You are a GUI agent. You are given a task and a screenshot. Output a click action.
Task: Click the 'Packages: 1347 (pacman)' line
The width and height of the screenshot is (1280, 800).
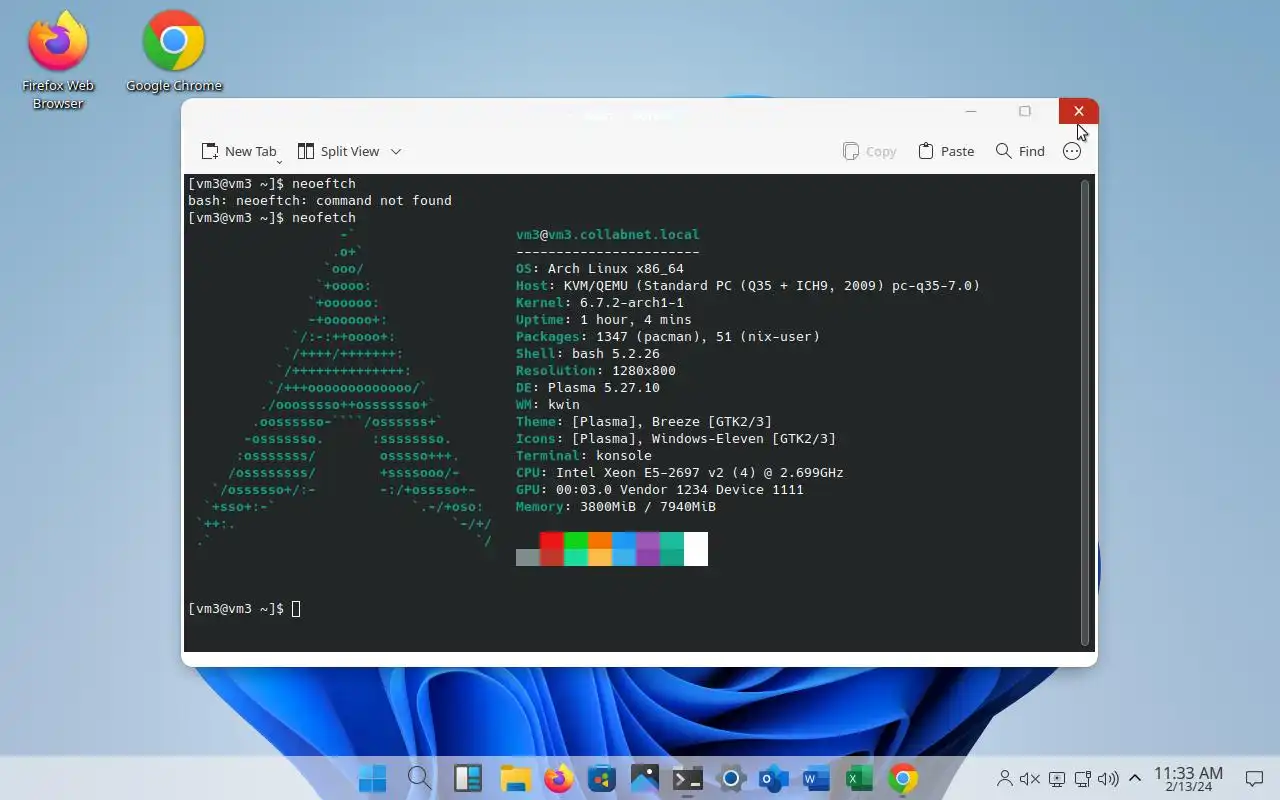(668, 337)
